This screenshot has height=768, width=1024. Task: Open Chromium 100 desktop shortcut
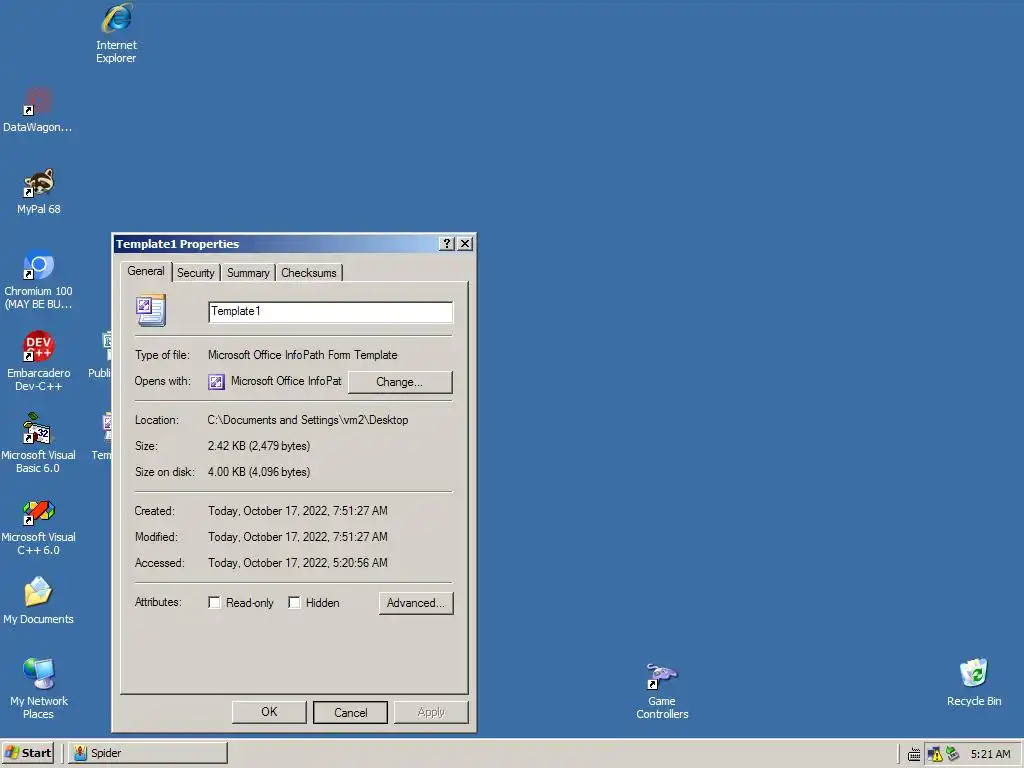pyautogui.click(x=39, y=281)
